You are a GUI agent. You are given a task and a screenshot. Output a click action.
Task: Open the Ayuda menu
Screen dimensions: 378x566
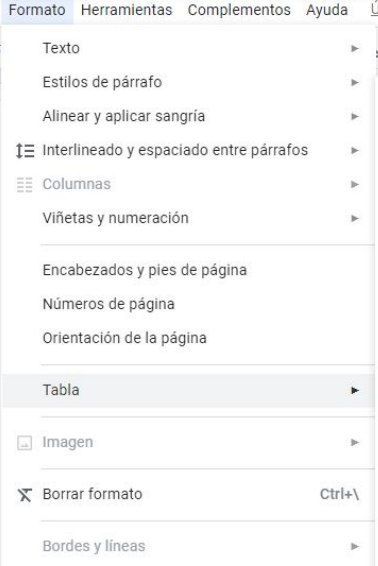tap(327, 10)
